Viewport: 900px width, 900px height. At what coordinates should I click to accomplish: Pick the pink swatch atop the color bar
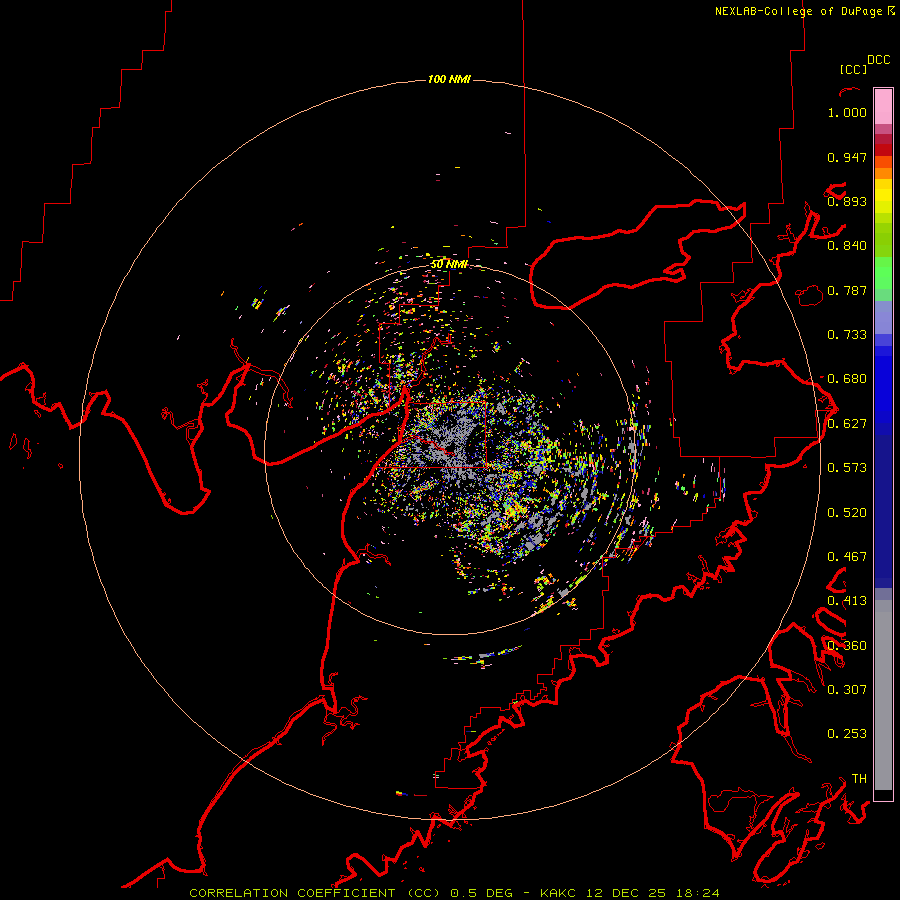click(883, 107)
